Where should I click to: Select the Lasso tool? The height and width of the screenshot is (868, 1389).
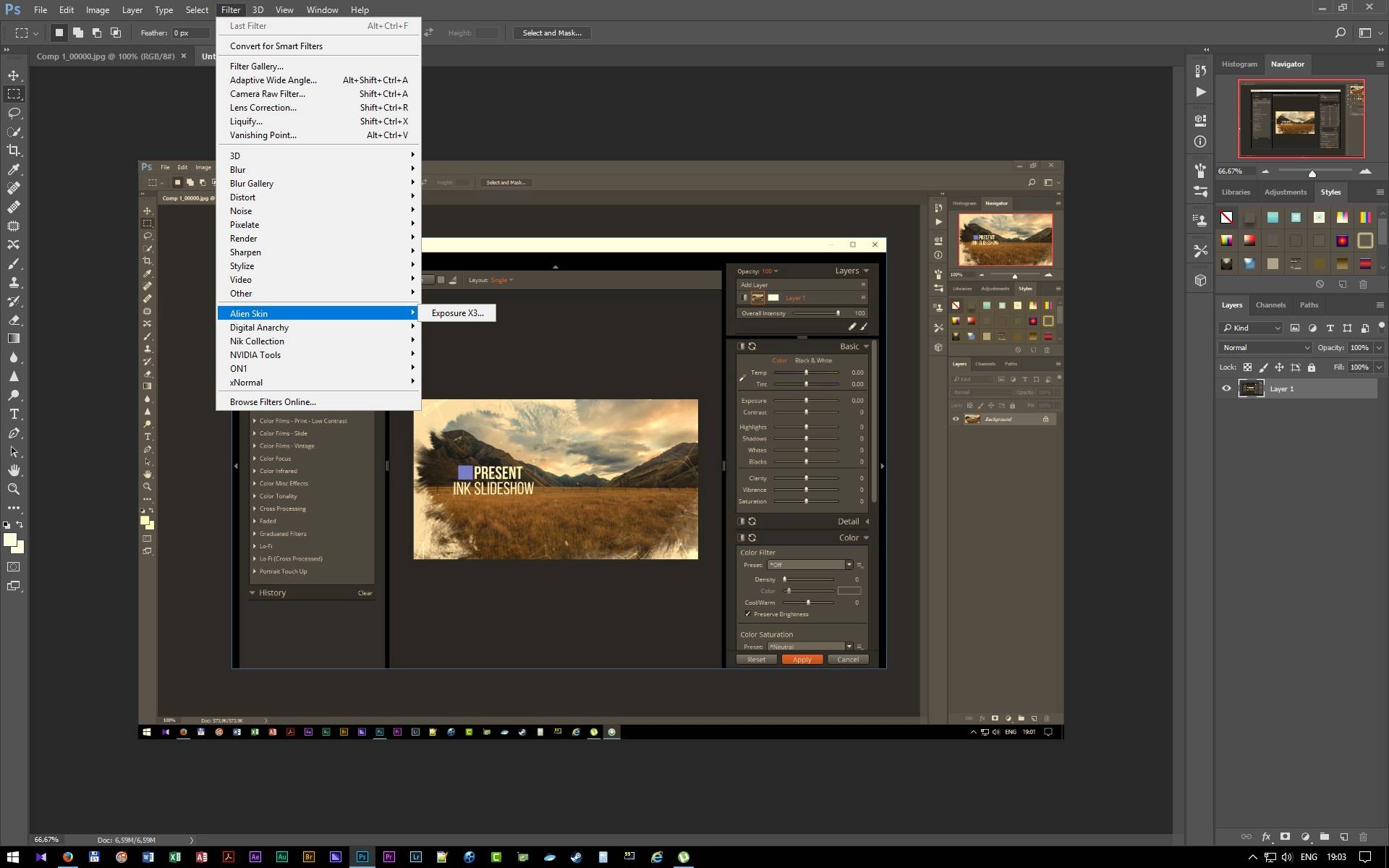[x=14, y=113]
